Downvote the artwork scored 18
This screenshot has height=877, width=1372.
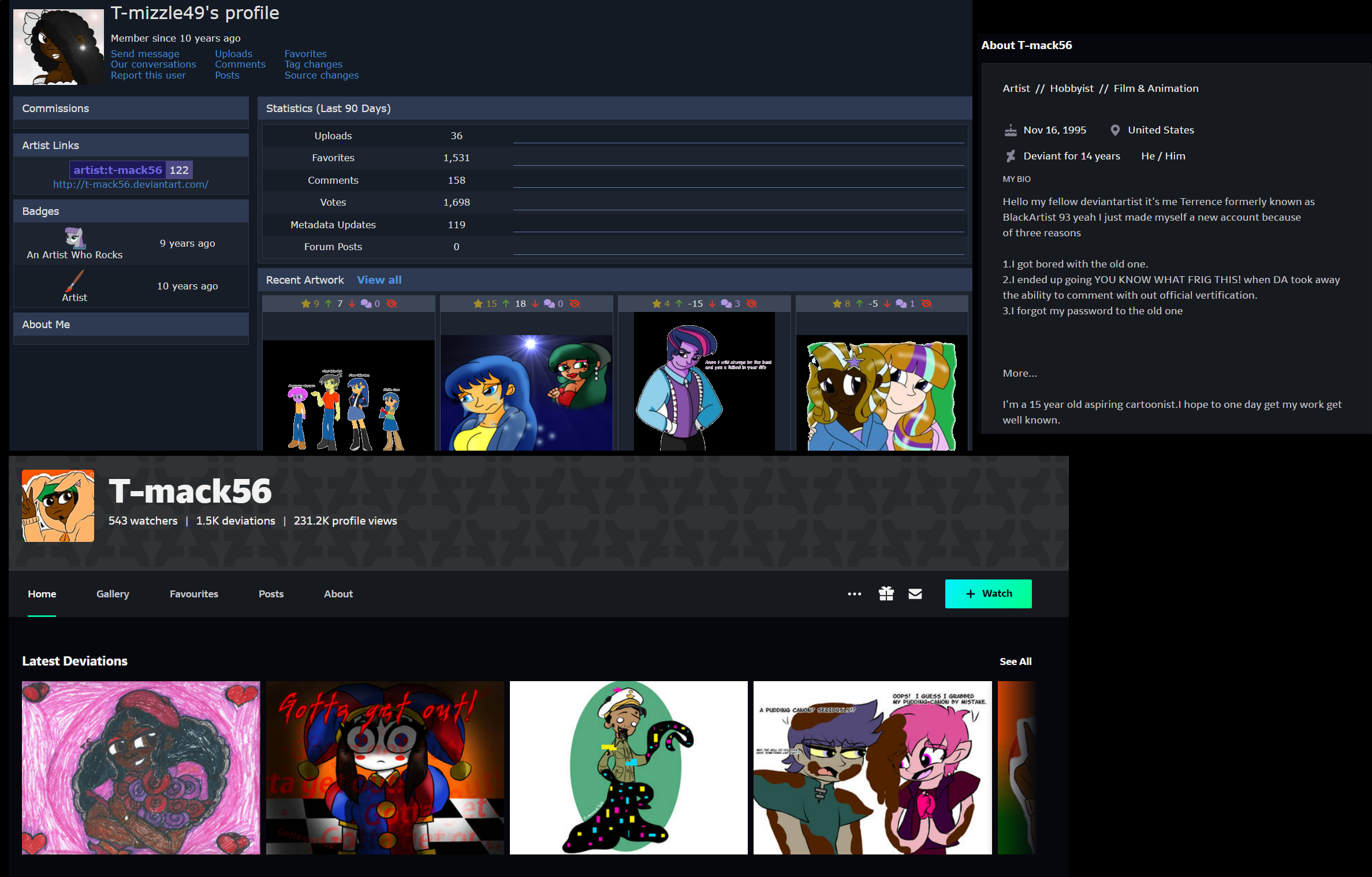(535, 304)
